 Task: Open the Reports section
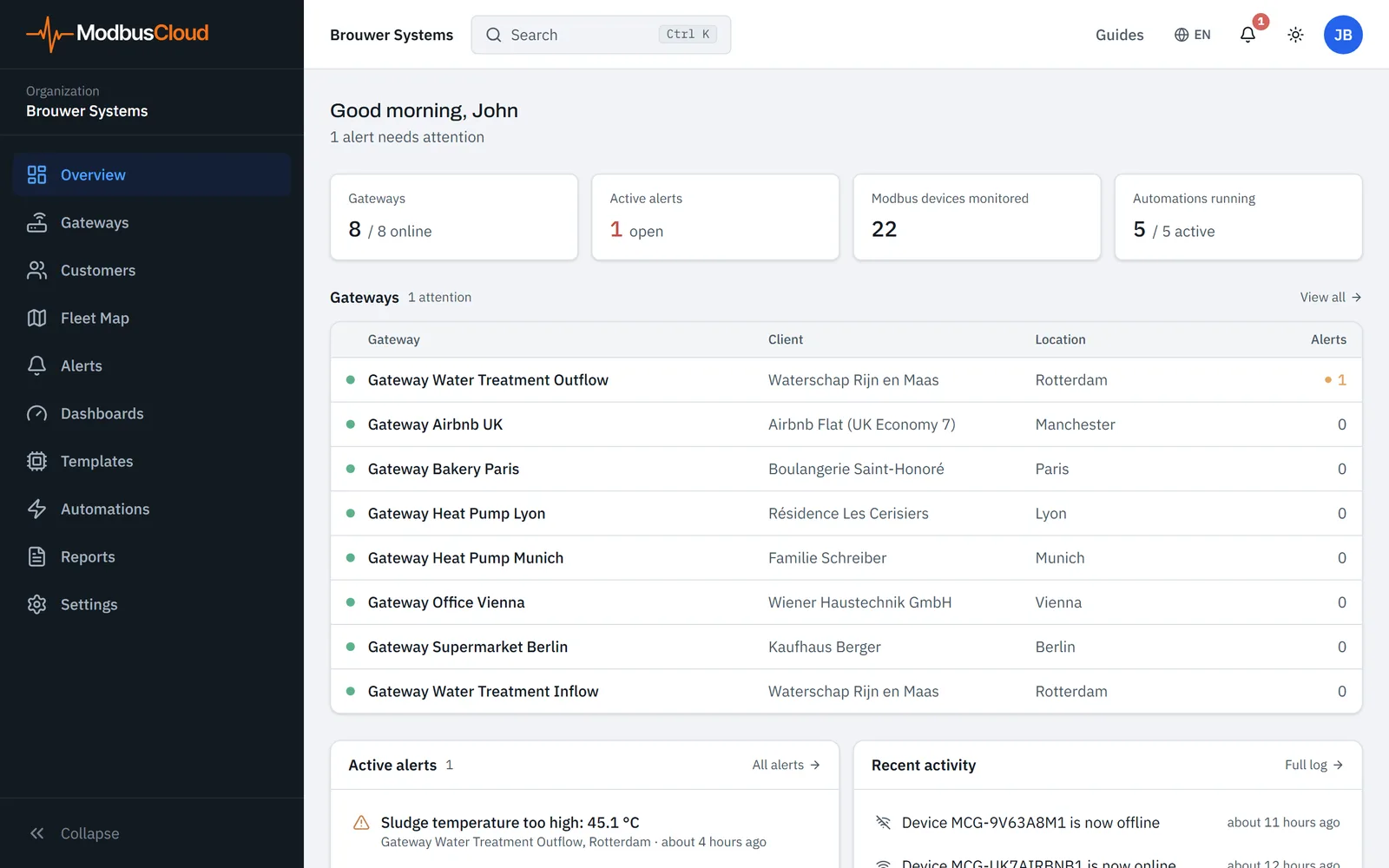click(x=152, y=556)
